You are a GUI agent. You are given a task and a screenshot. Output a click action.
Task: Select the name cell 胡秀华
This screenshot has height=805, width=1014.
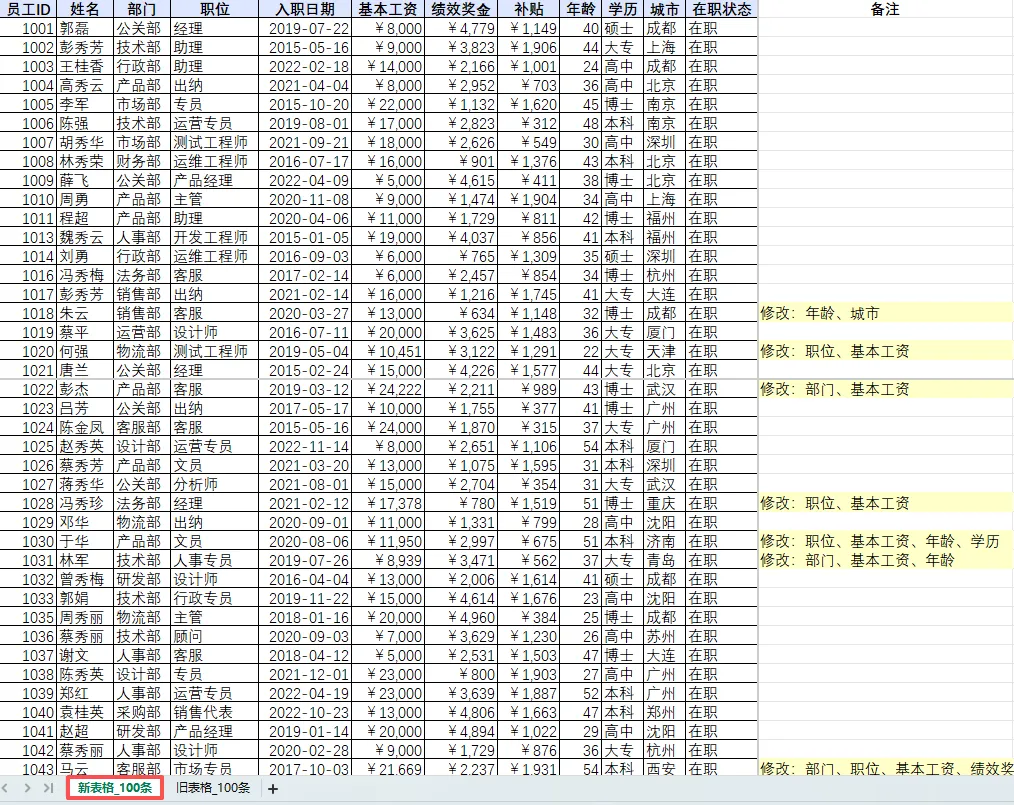click(x=85, y=142)
